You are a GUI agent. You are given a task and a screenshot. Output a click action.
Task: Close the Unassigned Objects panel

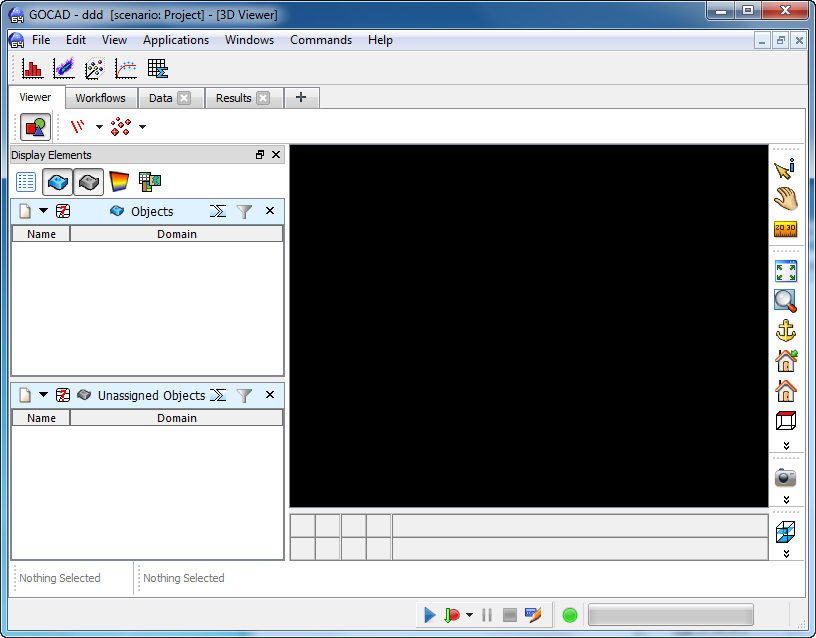[270, 394]
